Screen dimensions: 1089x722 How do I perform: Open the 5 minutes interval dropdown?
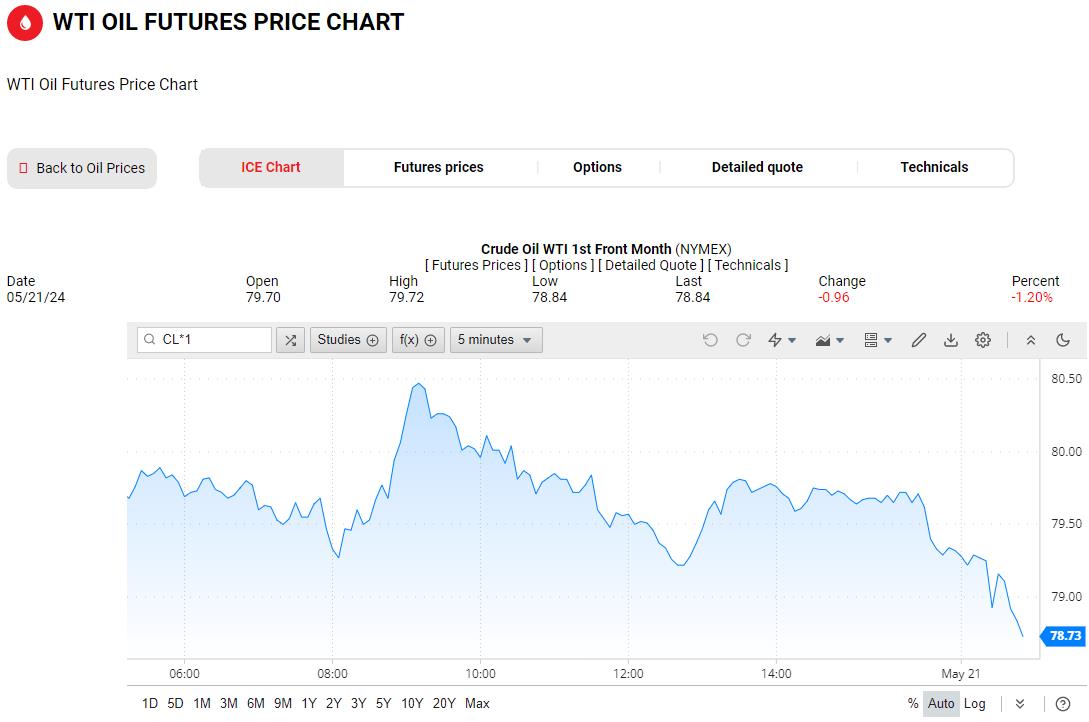point(496,340)
